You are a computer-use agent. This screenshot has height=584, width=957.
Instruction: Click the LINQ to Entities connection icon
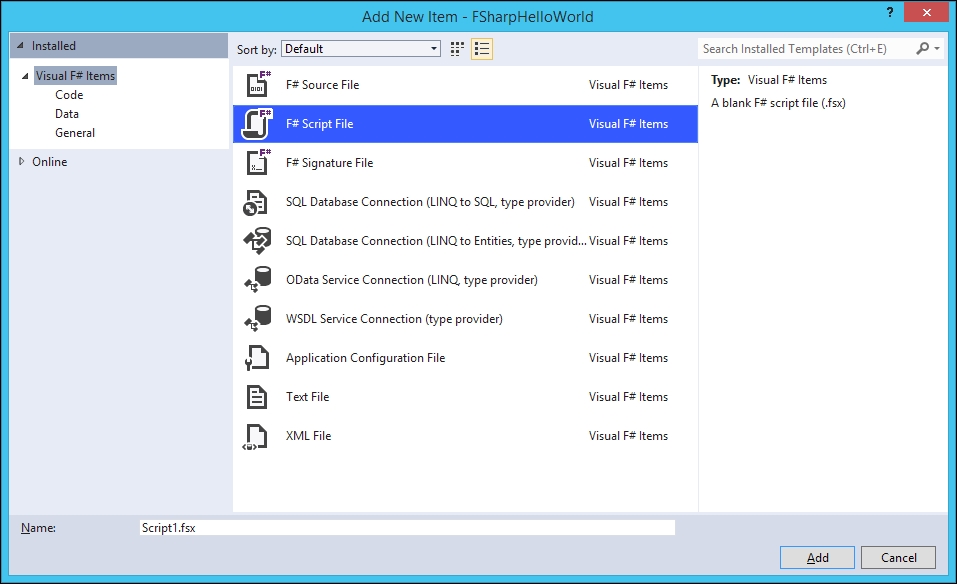[257, 241]
